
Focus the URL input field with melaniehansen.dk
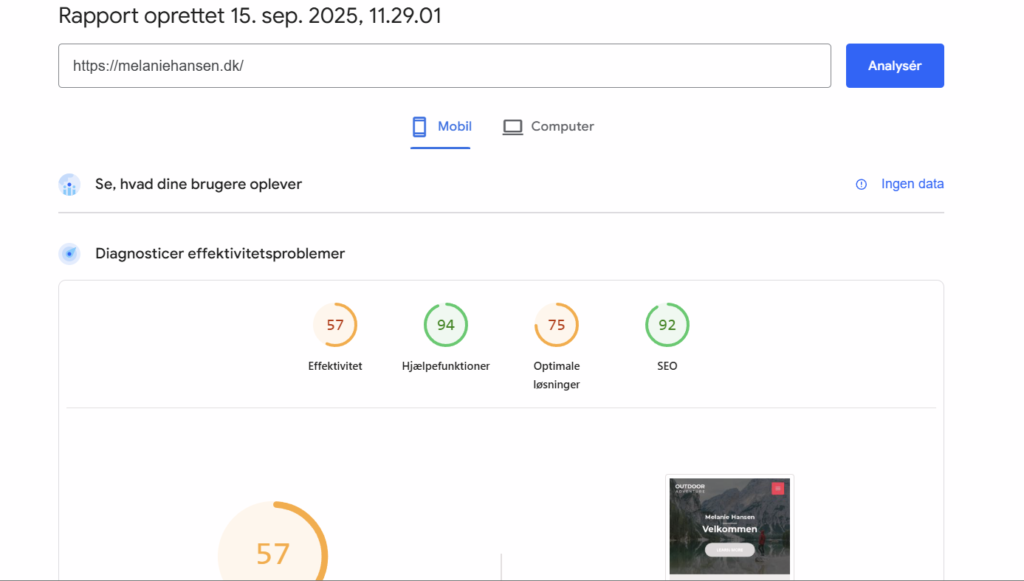click(445, 66)
